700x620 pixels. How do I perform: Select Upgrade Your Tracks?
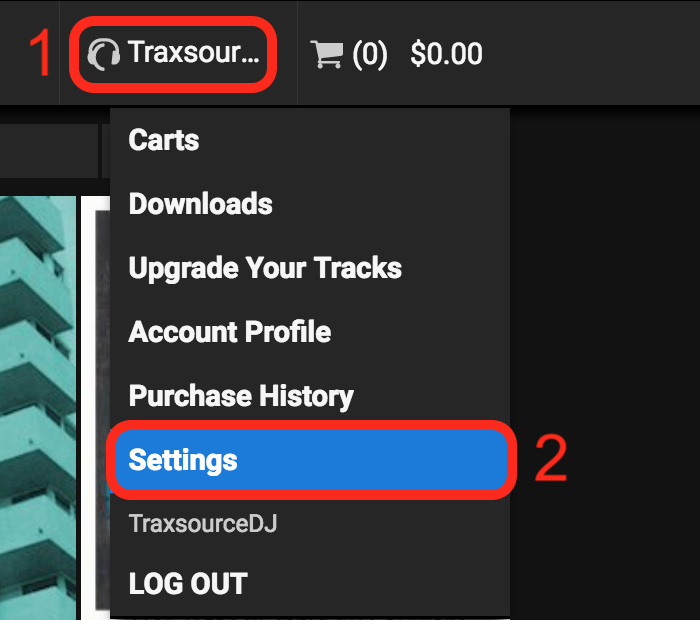265,268
